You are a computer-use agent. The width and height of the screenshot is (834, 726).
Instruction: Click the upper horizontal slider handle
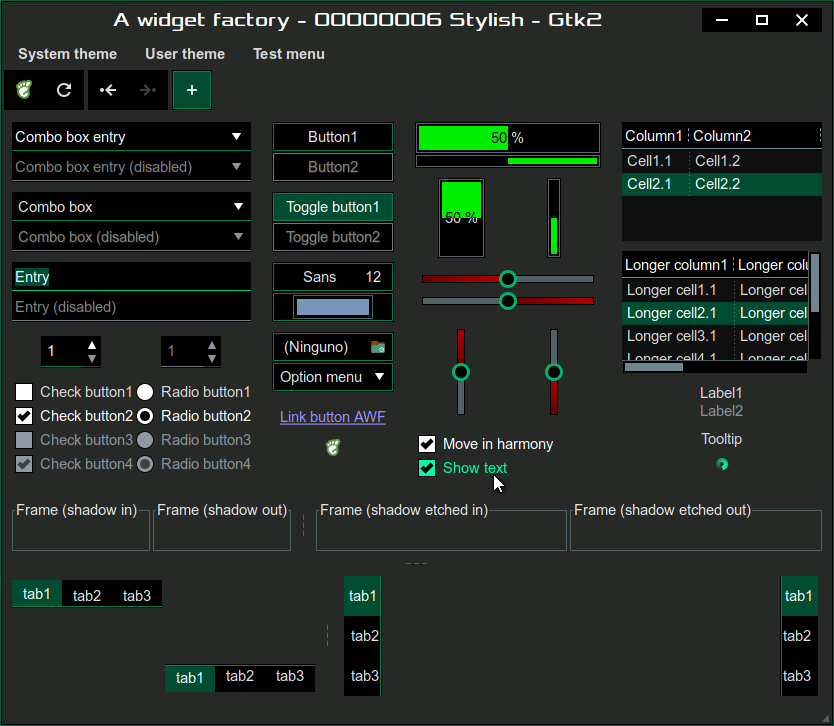click(x=508, y=279)
